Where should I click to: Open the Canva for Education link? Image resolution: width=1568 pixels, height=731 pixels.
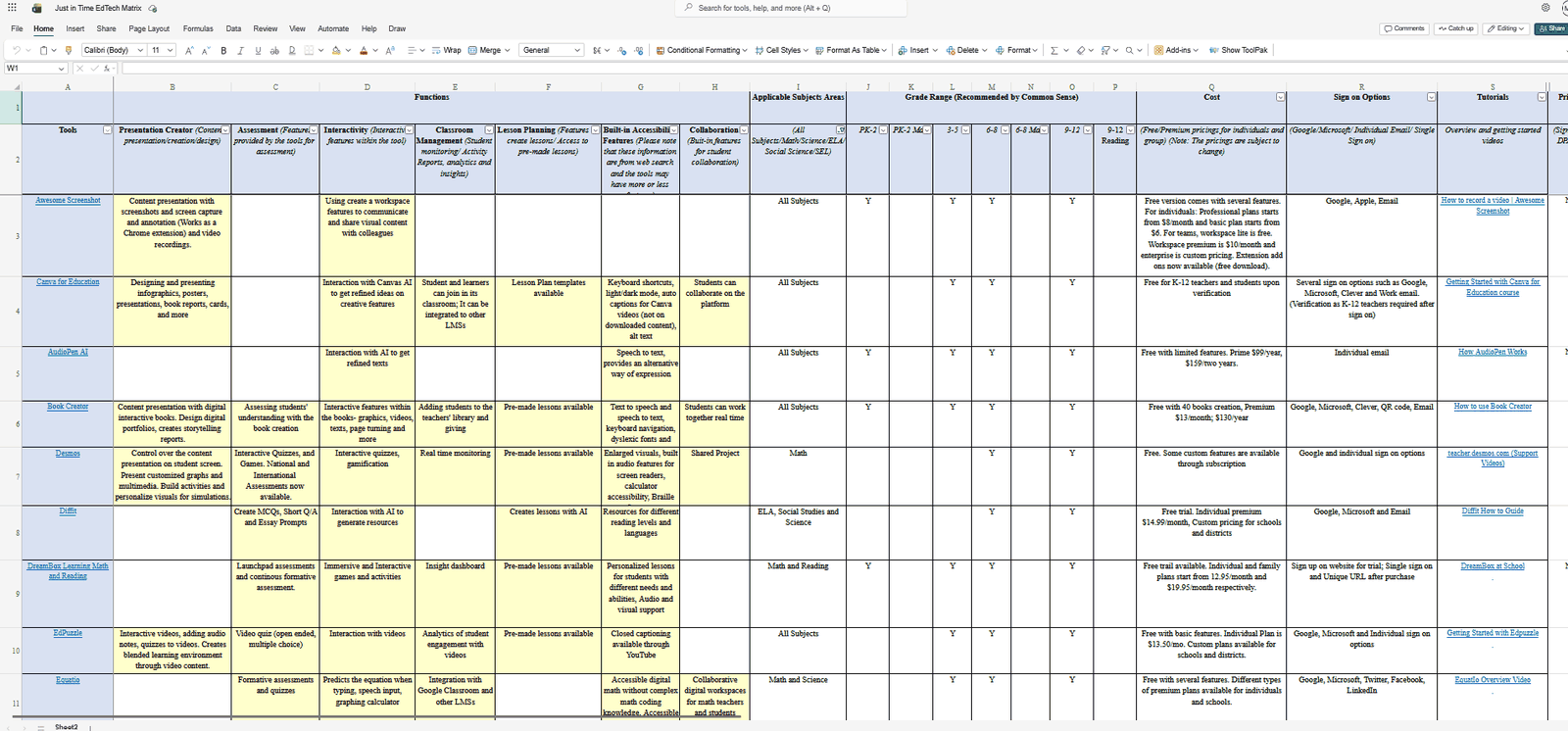click(68, 282)
